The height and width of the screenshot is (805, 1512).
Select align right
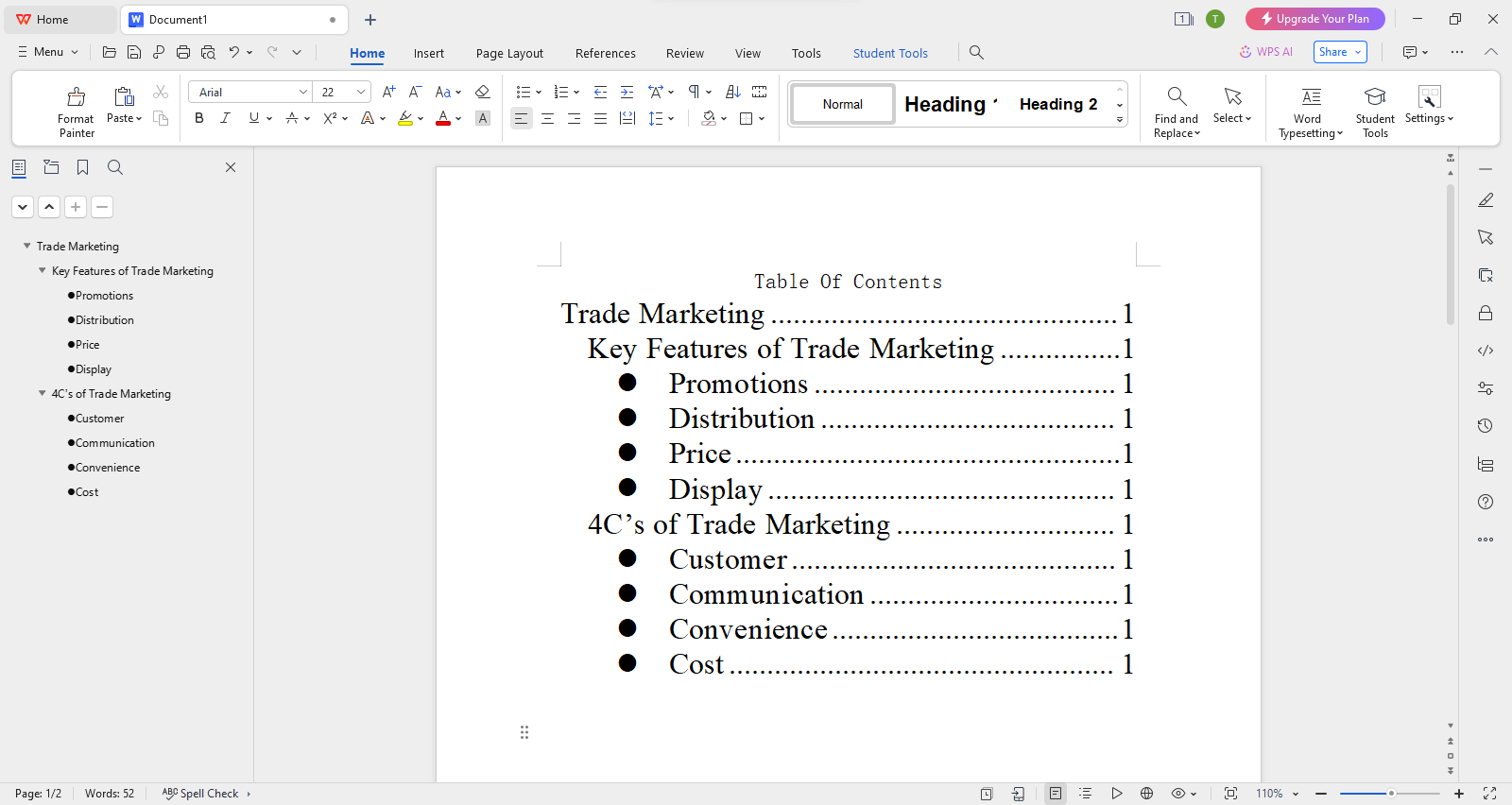point(574,118)
